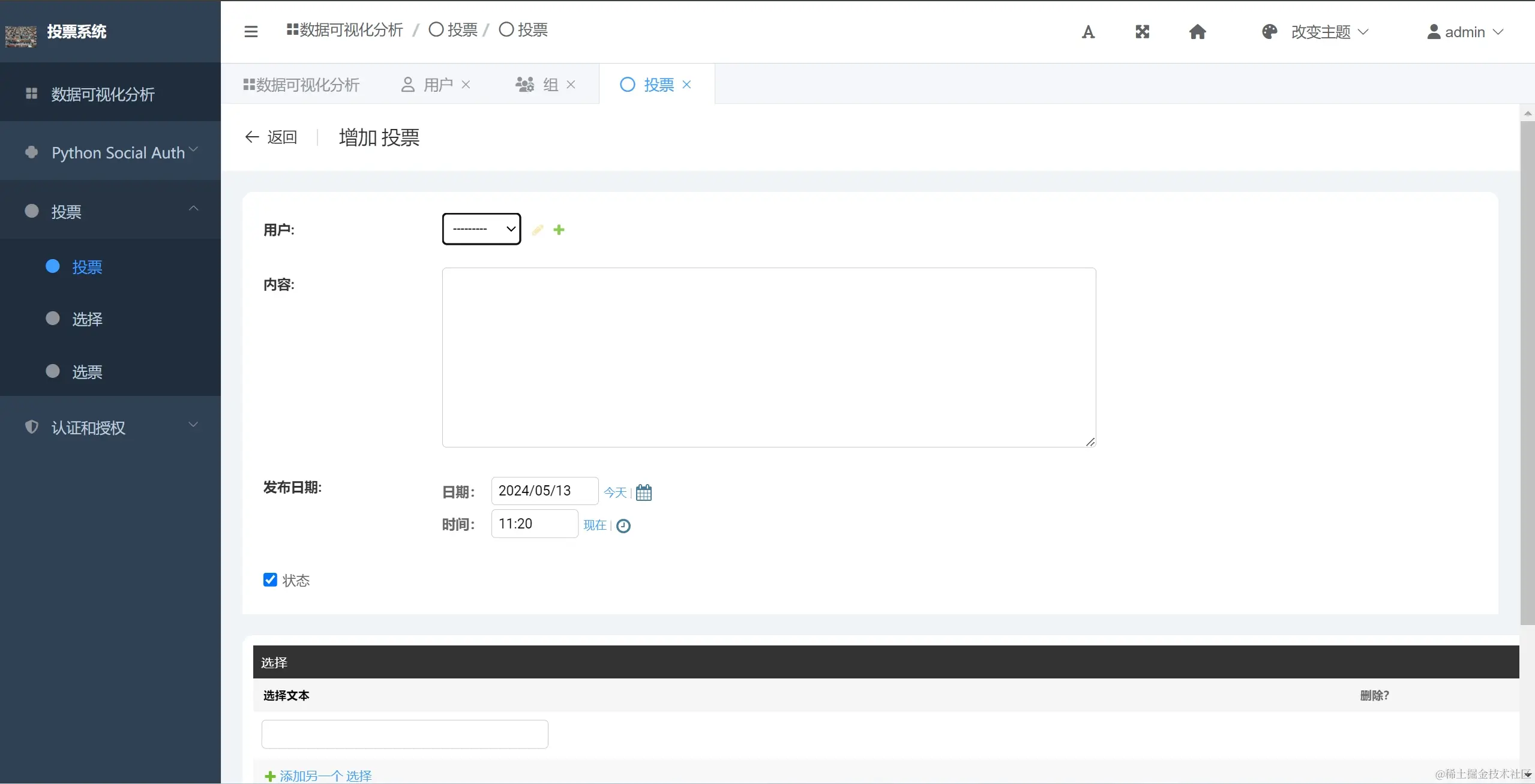Open the clock time picker icon
This screenshot has height=784, width=1535.
click(x=623, y=526)
